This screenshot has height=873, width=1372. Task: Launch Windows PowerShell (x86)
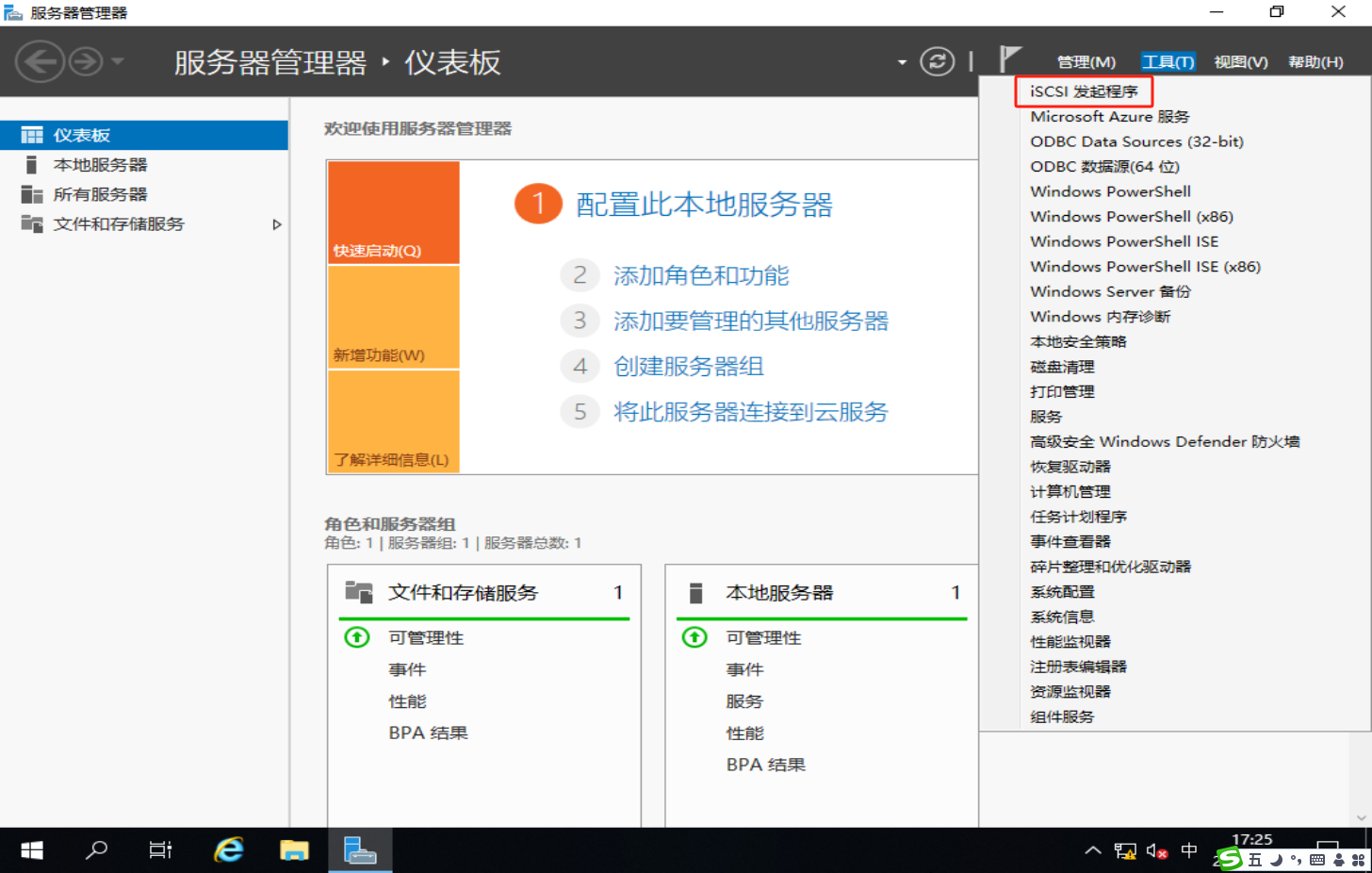click(x=1132, y=217)
